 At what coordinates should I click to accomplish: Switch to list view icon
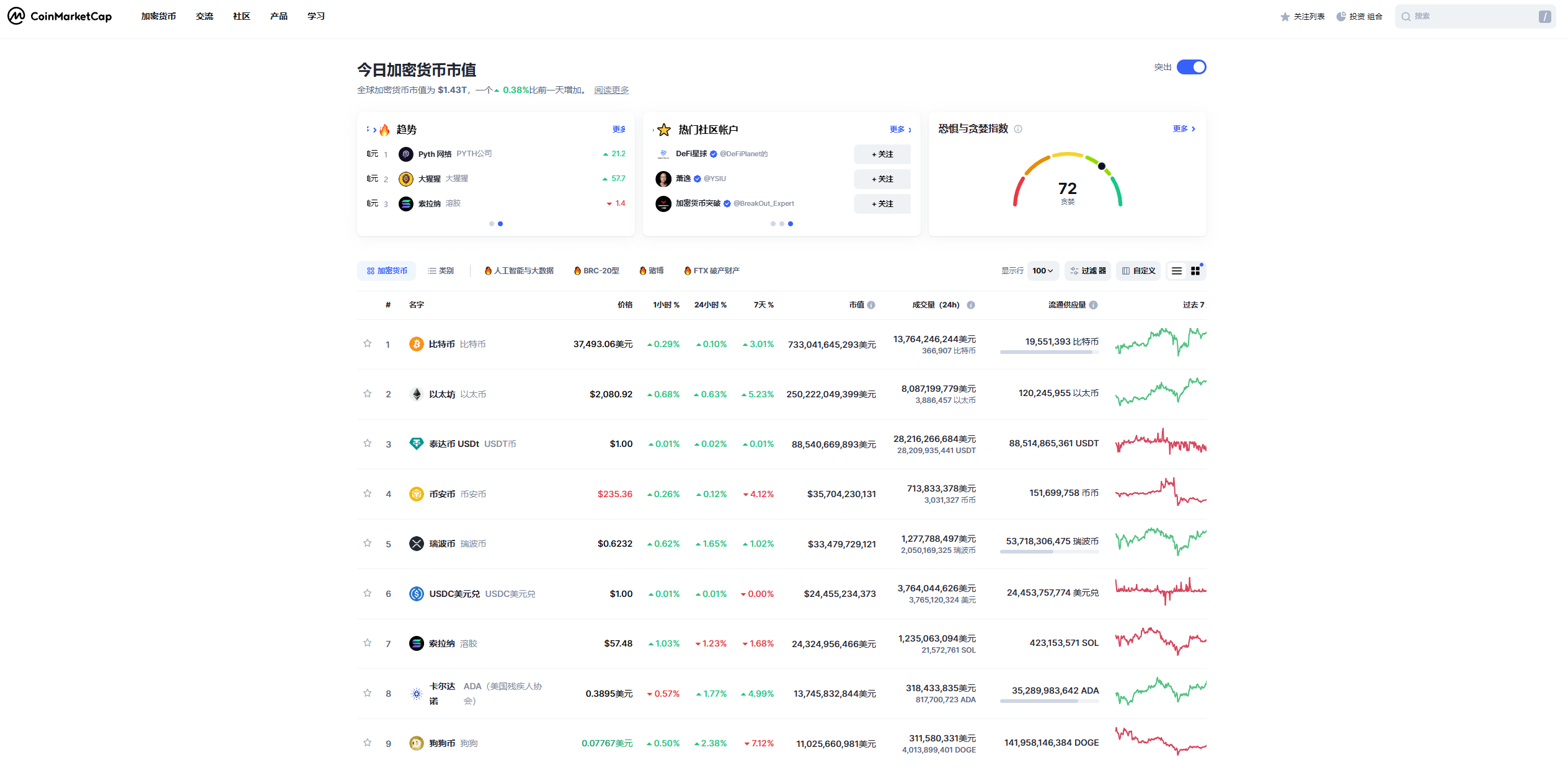pos(1177,271)
